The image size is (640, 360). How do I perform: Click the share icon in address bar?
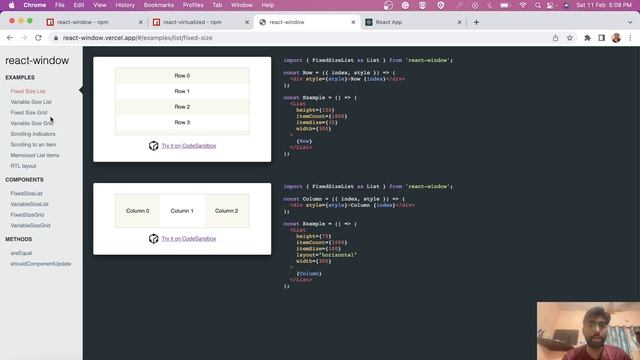coord(556,38)
